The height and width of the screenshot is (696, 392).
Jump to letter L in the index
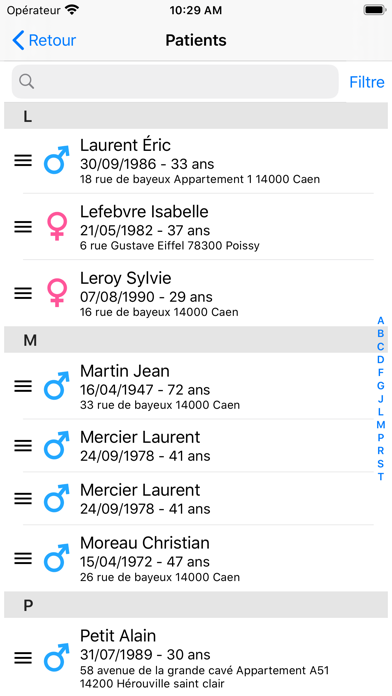380,412
